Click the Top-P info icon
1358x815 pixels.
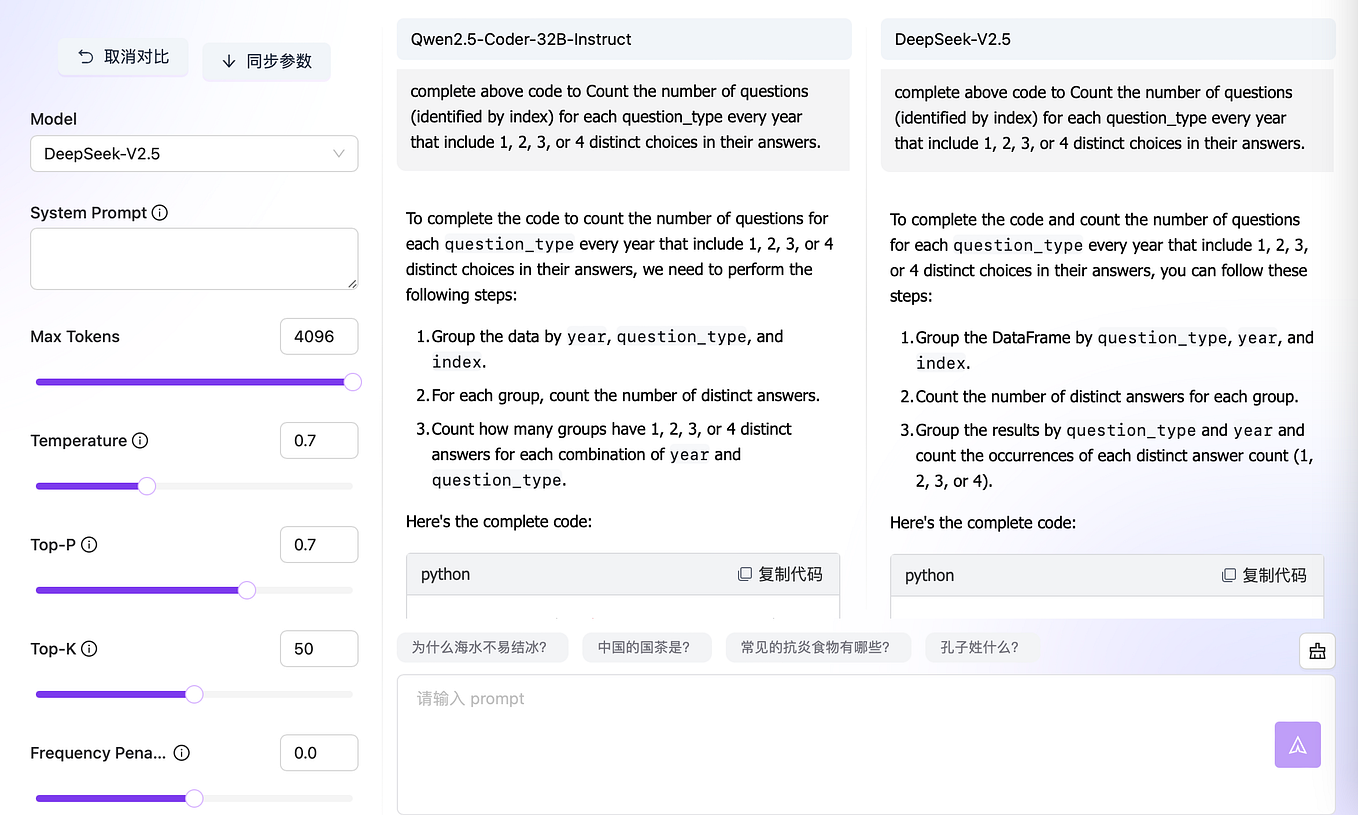(89, 545)
